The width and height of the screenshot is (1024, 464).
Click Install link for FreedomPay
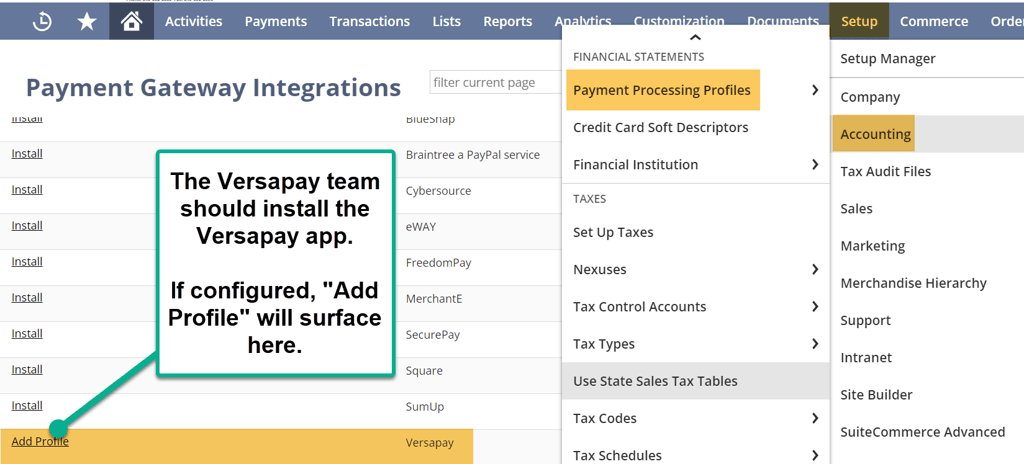27,261
